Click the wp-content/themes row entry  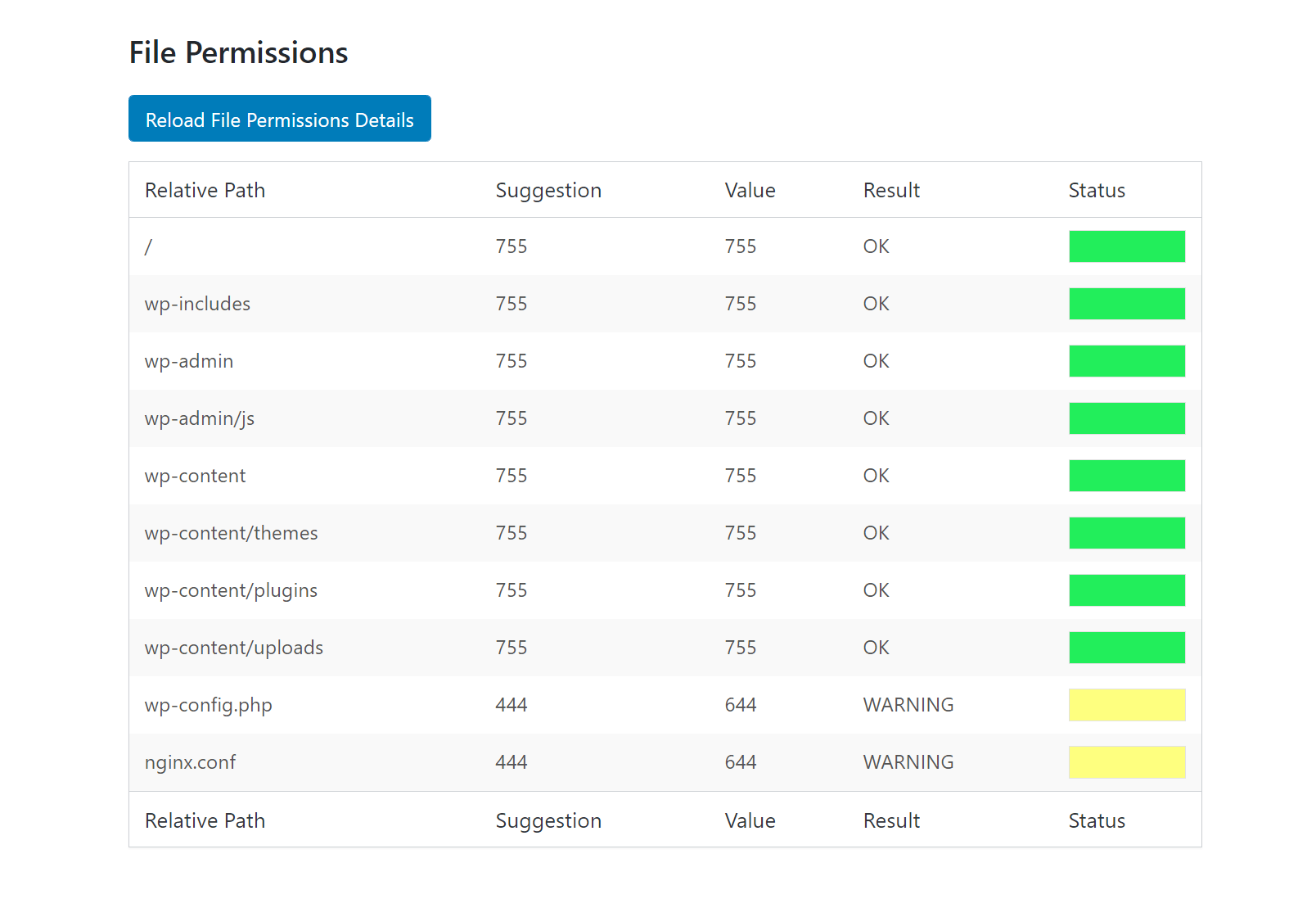pyautogui.click(x=231, y=532)
